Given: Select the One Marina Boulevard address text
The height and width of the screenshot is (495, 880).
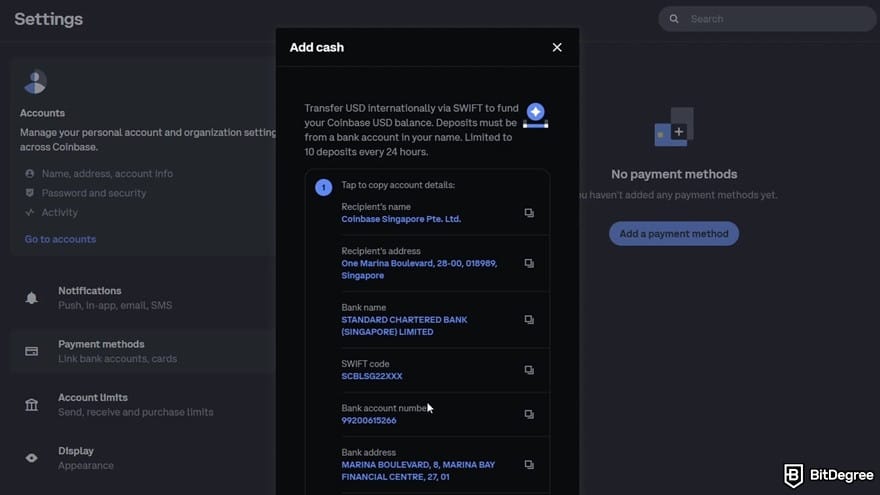Looking at the screenshot, I should (x=419, y=269).
